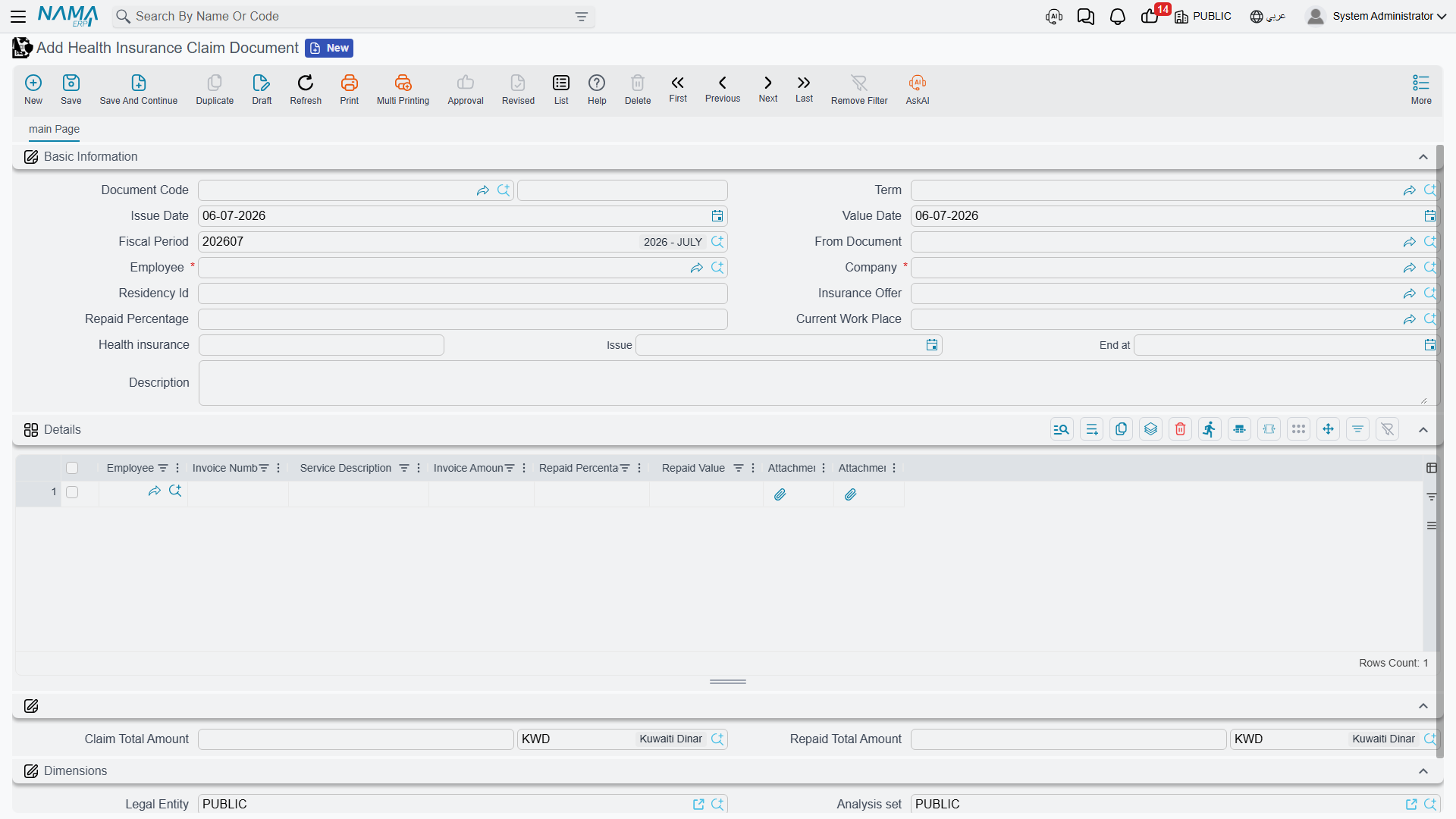Go to Next record
The height and width of the screenshot is (819, 1456).
coord(768,88)
